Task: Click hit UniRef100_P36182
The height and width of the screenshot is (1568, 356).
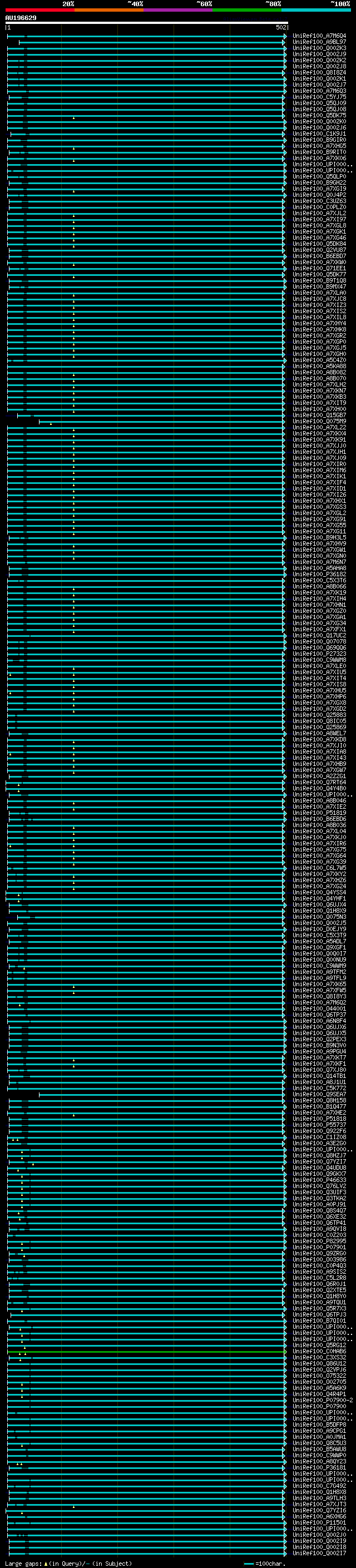Action: point(319,574)
